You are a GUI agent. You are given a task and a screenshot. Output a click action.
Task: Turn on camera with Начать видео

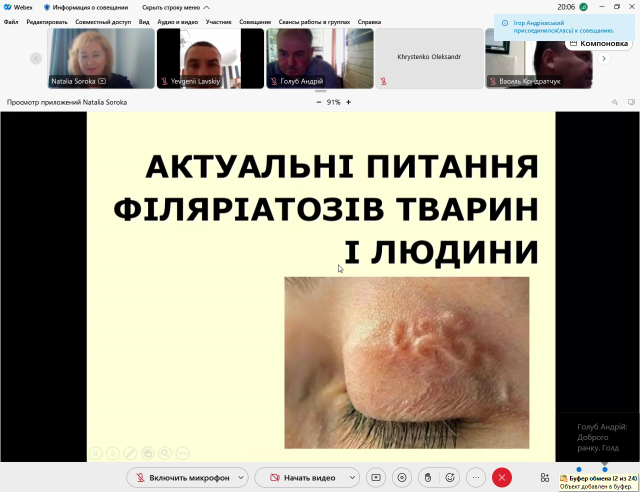coord(302,478)
